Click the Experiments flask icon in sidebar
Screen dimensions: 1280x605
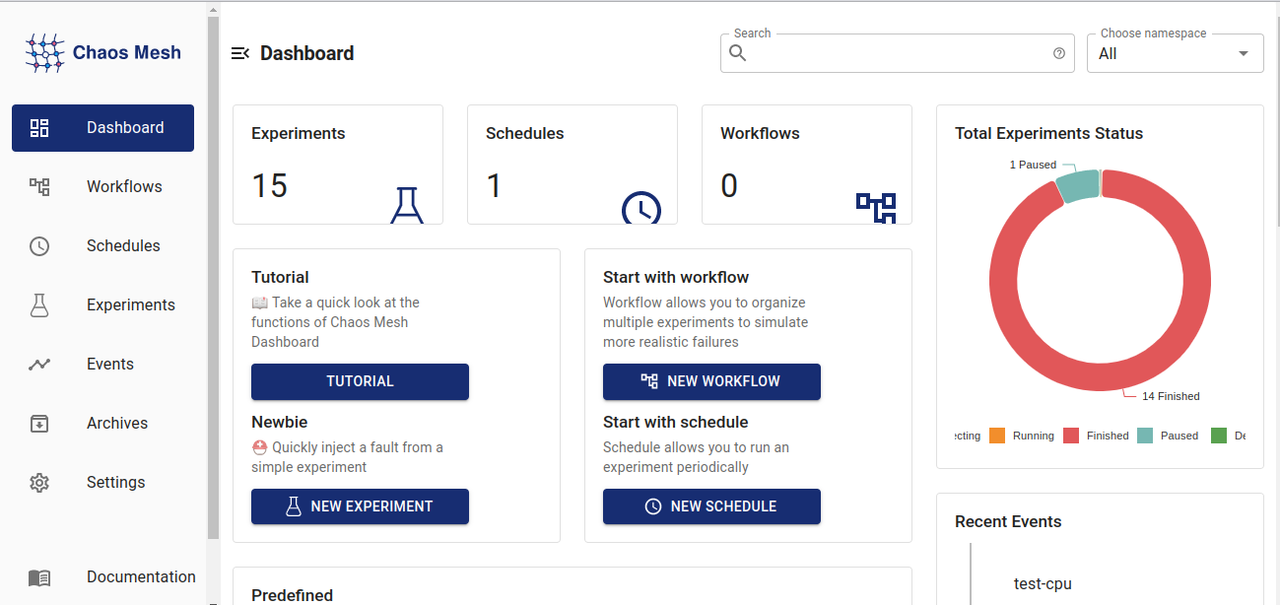click(39, 305)
